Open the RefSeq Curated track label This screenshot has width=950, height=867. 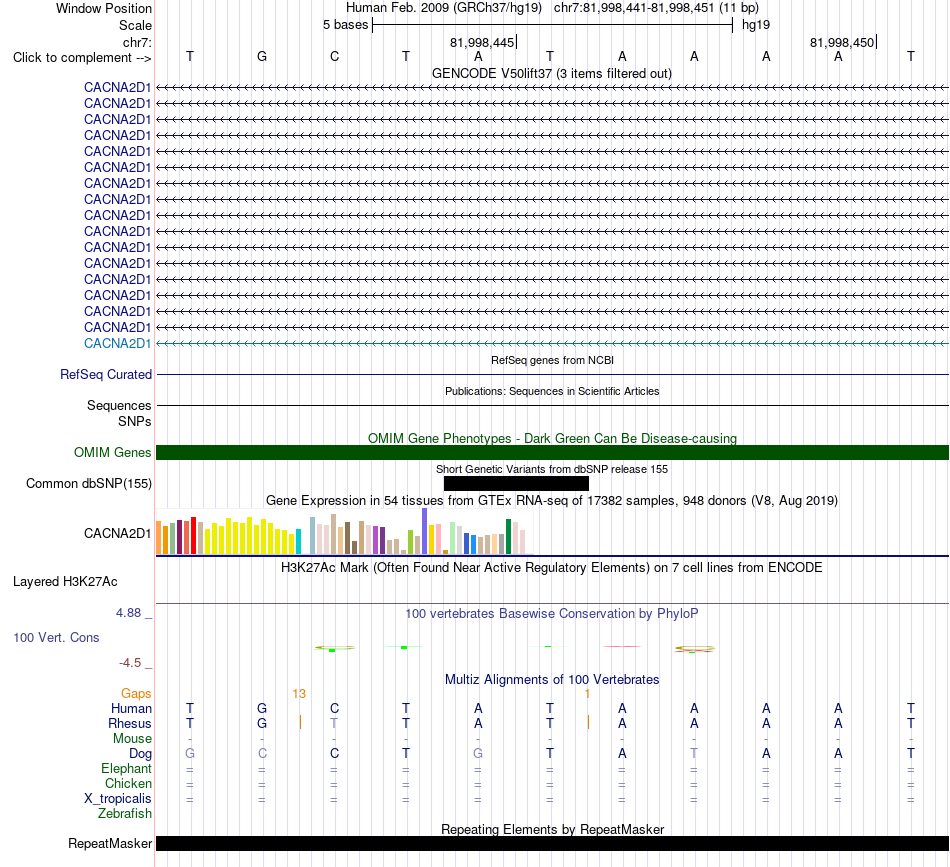point(106,374)
